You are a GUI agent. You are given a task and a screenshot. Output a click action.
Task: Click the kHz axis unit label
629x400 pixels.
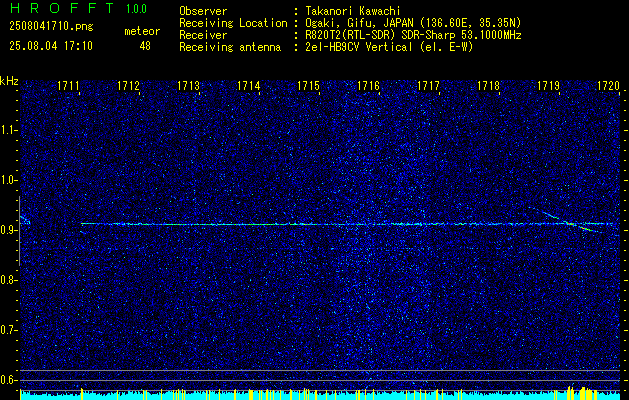pyautogui.click(x=9, y=81)
